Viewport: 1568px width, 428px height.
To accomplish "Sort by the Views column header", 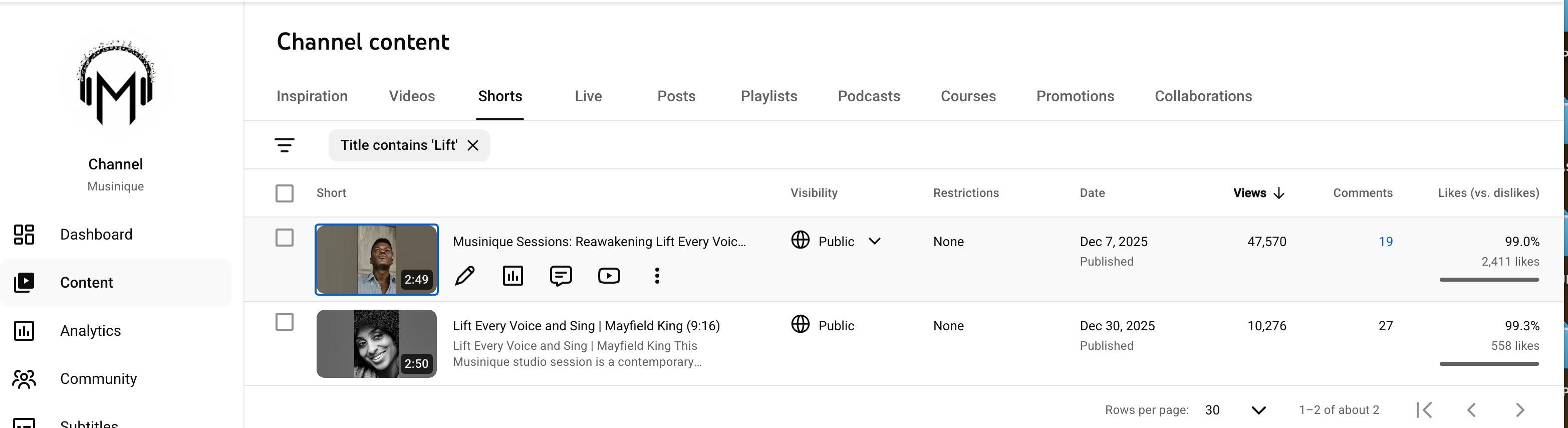I will (1250, 193).
